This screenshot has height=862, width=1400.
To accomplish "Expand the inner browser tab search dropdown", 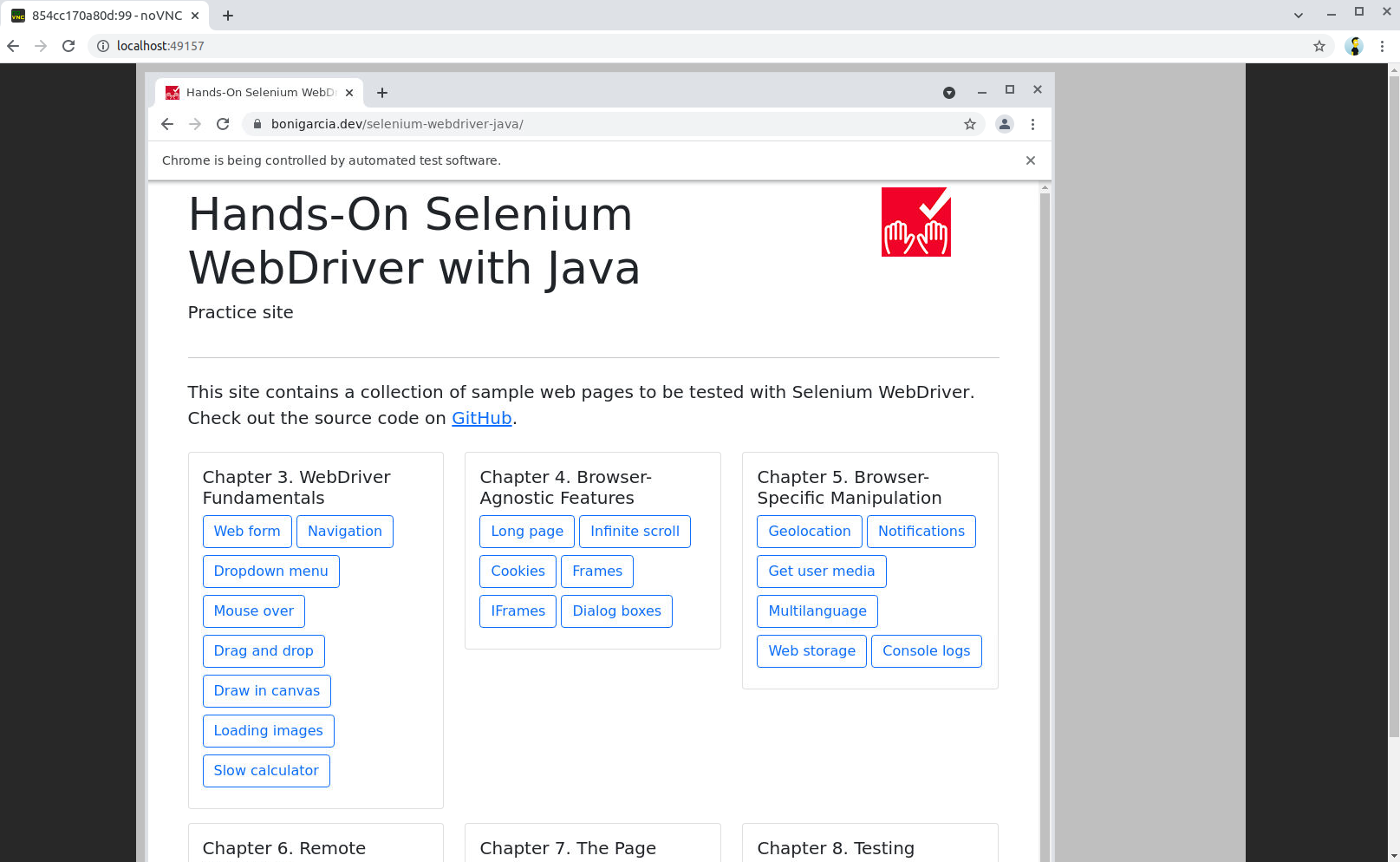I will (x=949, y=93).
